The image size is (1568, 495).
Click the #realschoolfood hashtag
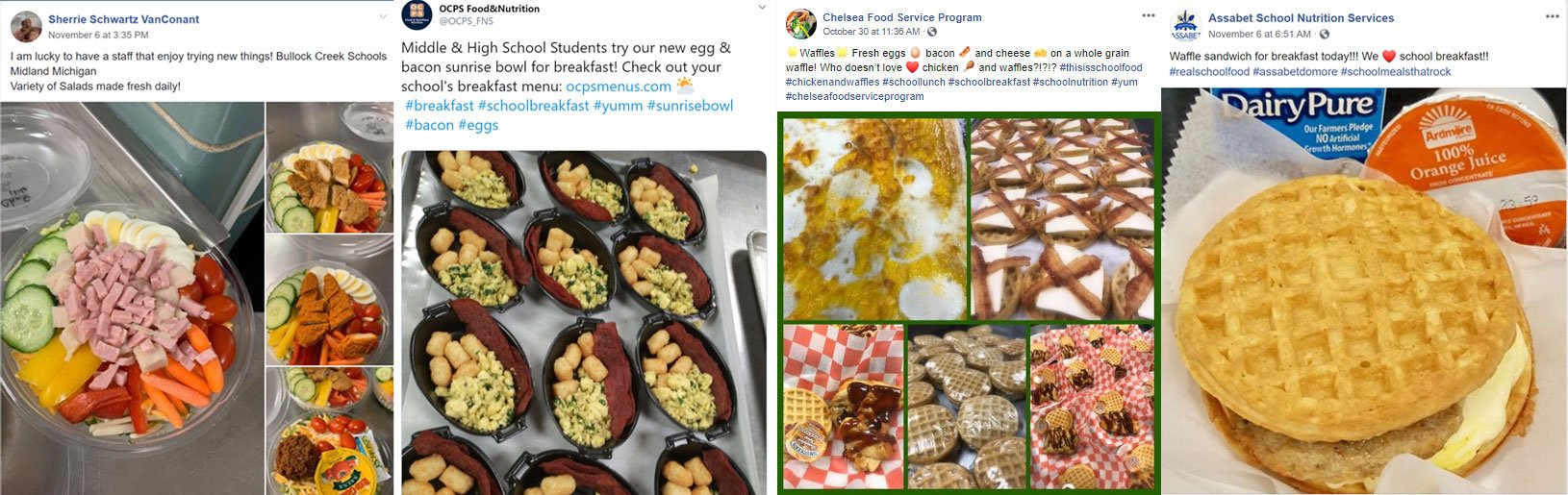coord(1209,72)
